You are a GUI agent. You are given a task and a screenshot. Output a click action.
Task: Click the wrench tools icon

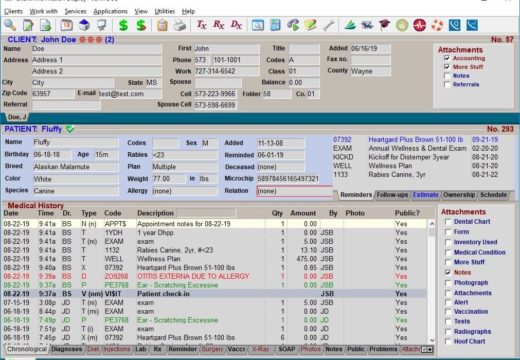point(328,25)
